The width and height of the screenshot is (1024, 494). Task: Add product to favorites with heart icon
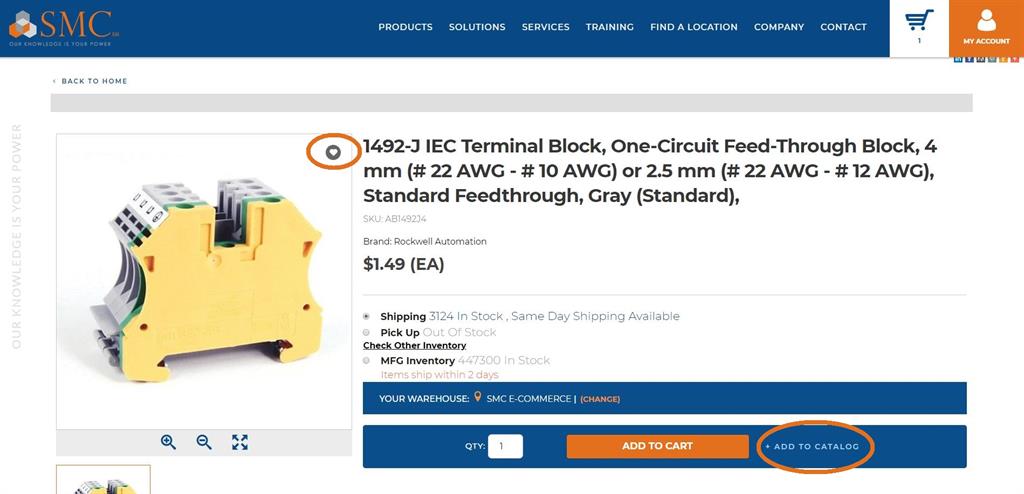coord(334,152)
